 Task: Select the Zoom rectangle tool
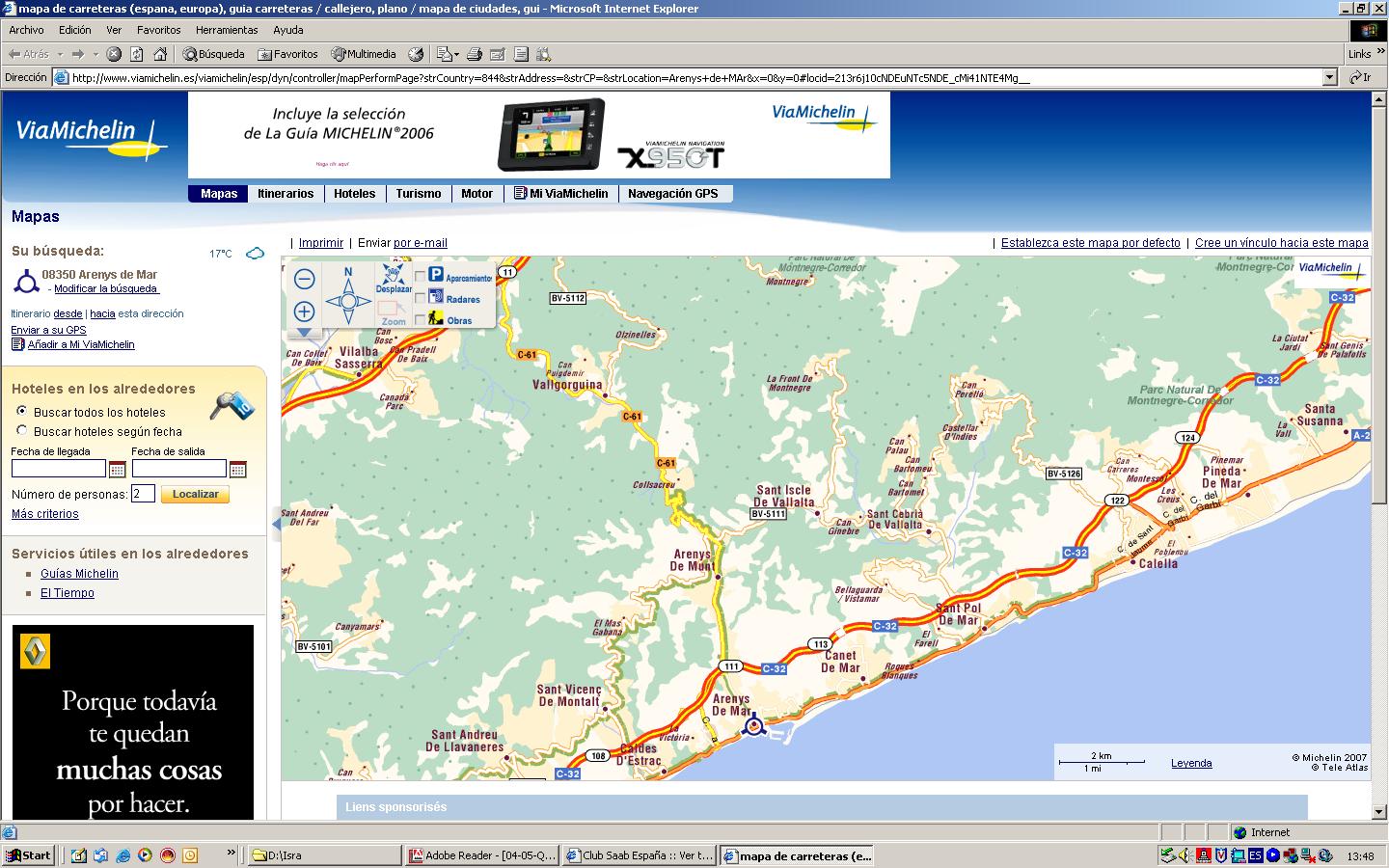pyautogui.click(x=393, y=313)
